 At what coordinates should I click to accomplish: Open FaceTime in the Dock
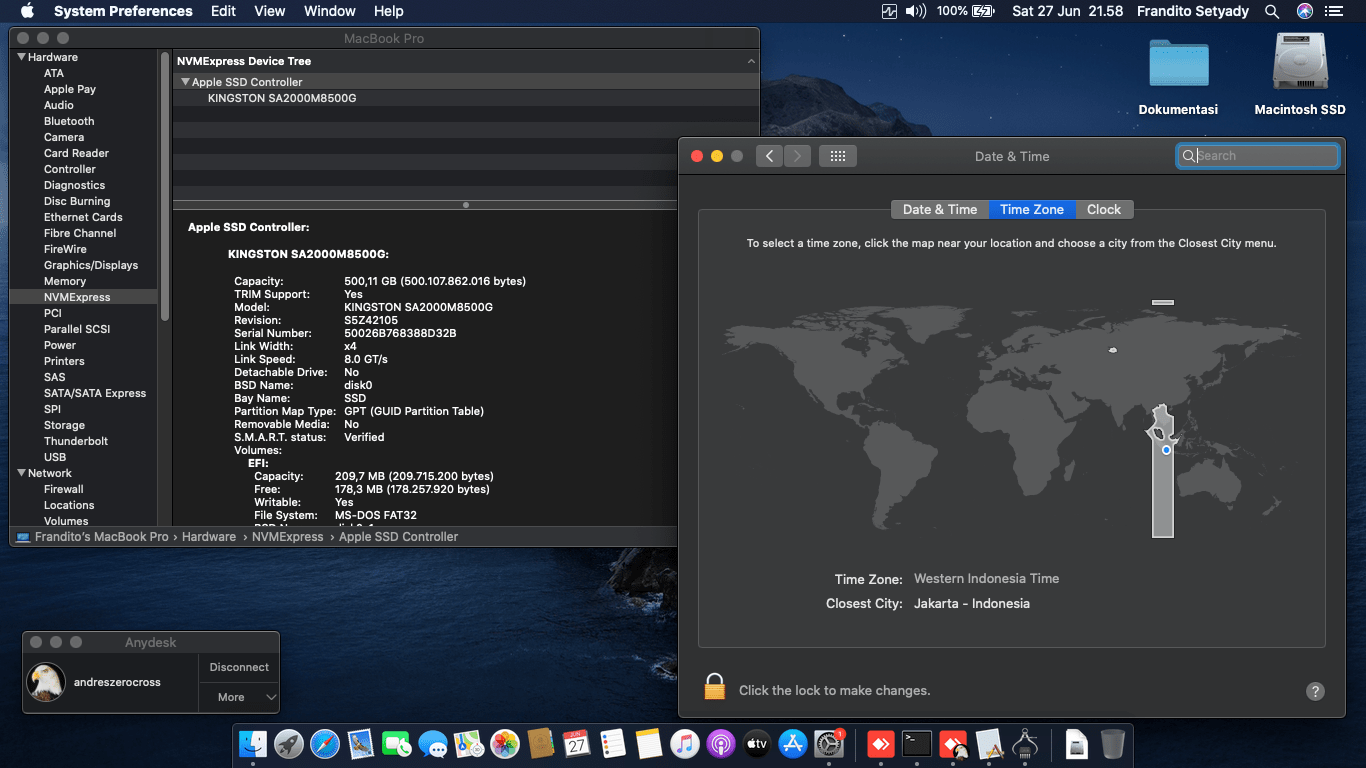[x=397, y=744]
